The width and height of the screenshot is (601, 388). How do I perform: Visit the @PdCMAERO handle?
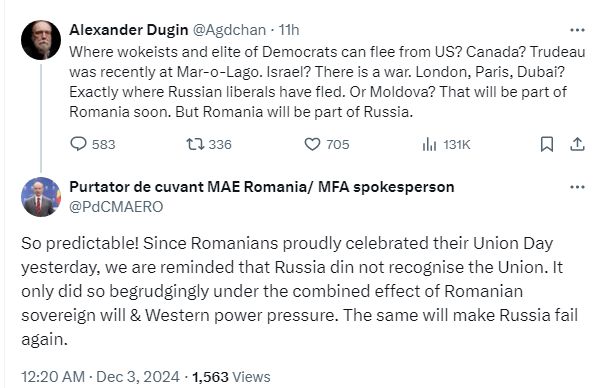tap(116, 207)
